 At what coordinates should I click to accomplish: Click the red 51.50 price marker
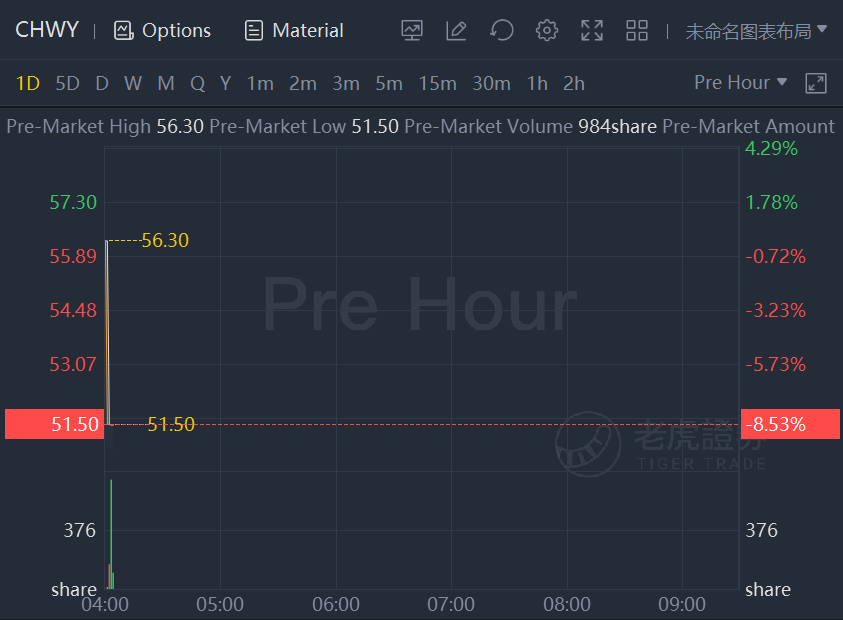54,424
